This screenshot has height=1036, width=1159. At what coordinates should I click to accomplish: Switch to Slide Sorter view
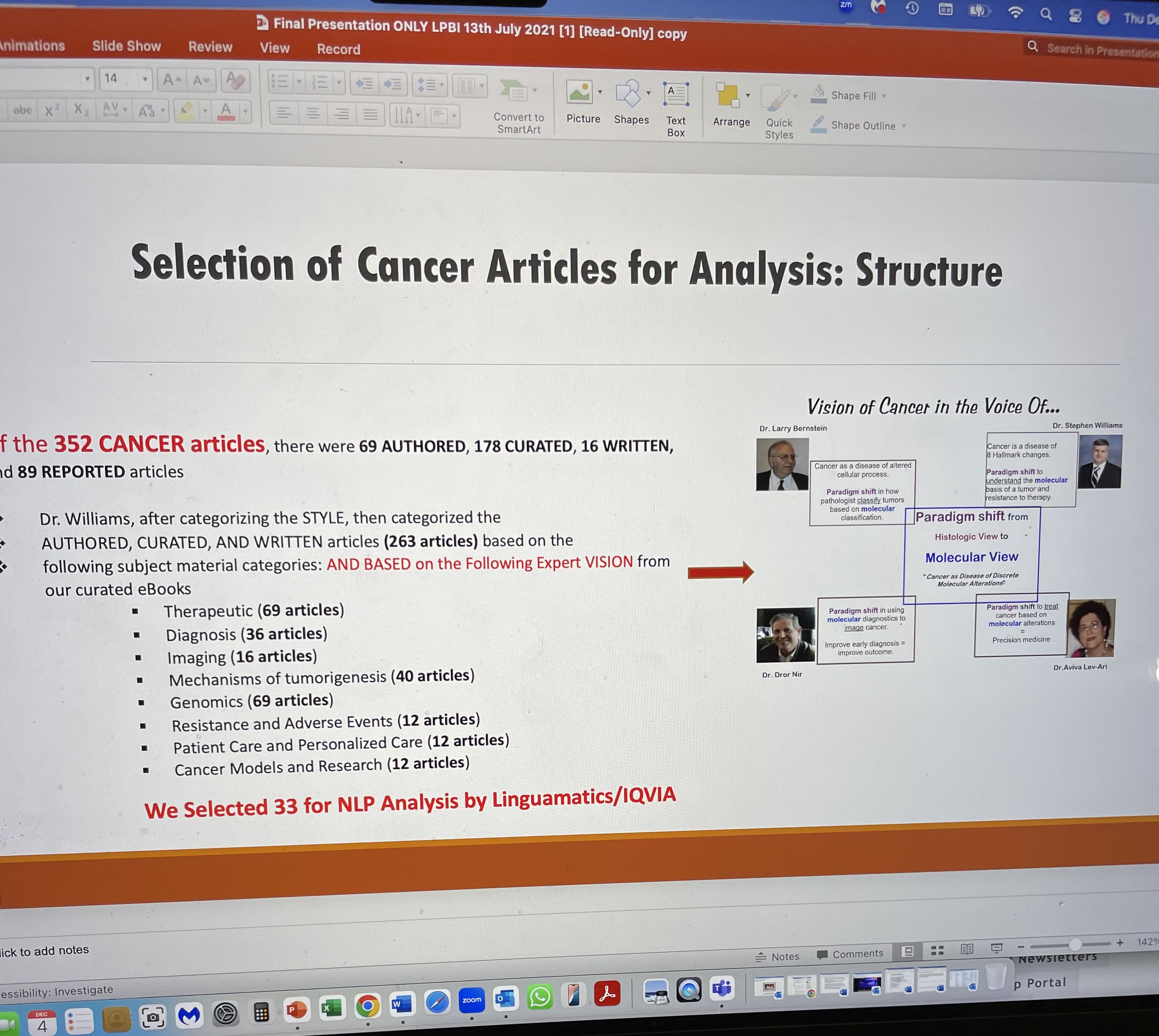(x=937, y=950)
